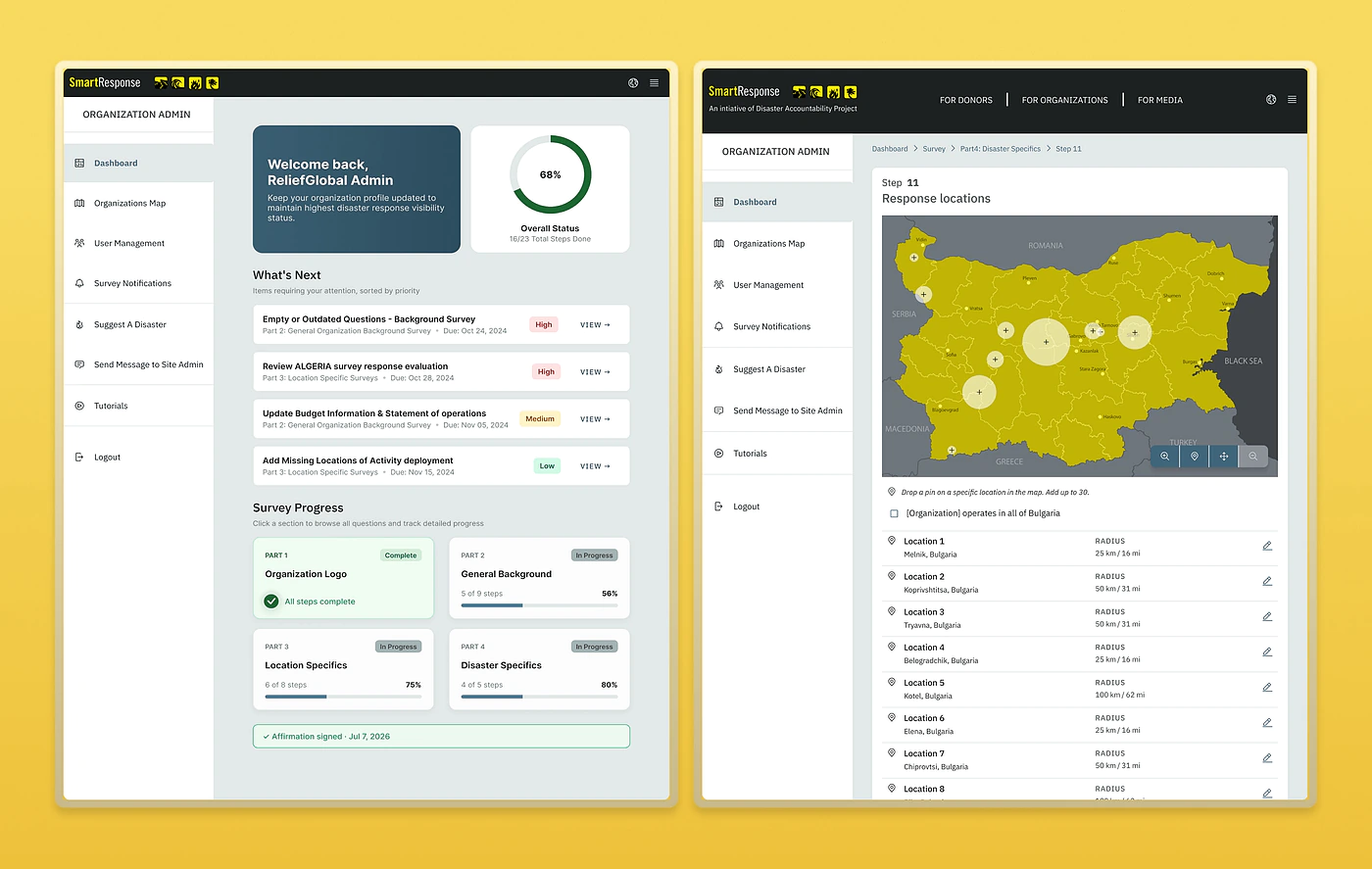This screenshot has height=869, width=1372.
Task: Open the hamburger menu in the right window header
Action: point(1293,100)
